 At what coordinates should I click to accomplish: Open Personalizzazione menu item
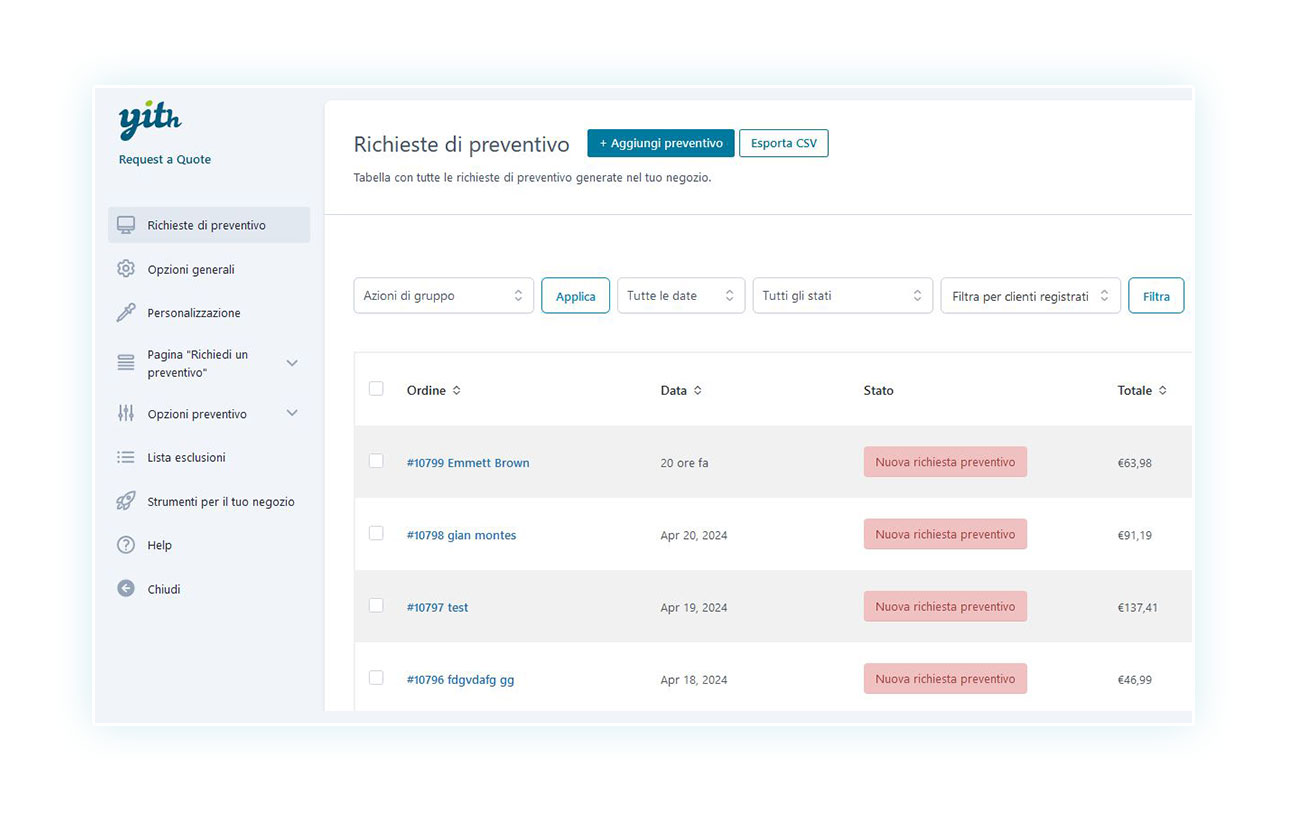click(194, 313)
